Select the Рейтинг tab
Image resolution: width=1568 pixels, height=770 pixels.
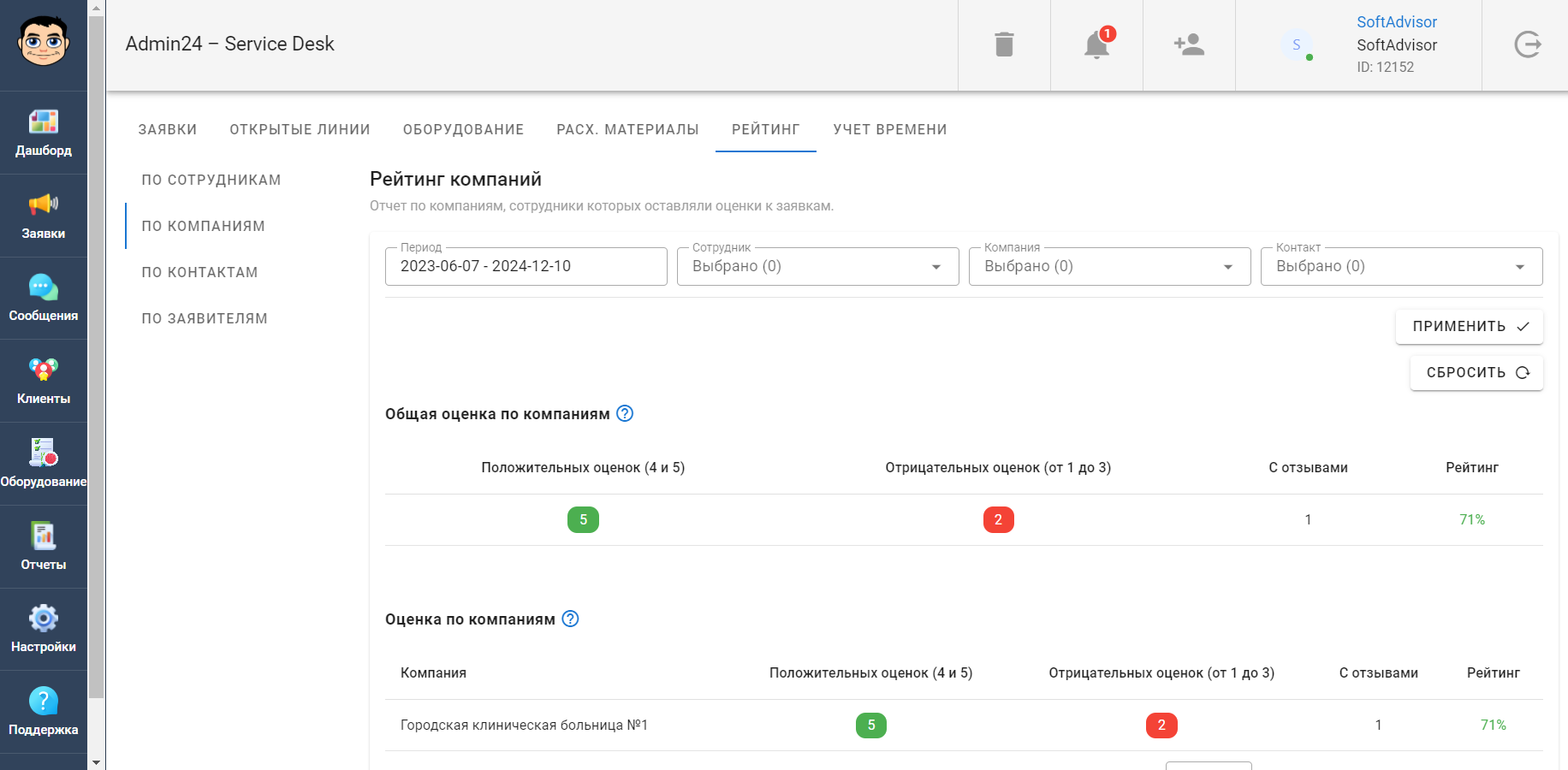pos(766,129)
